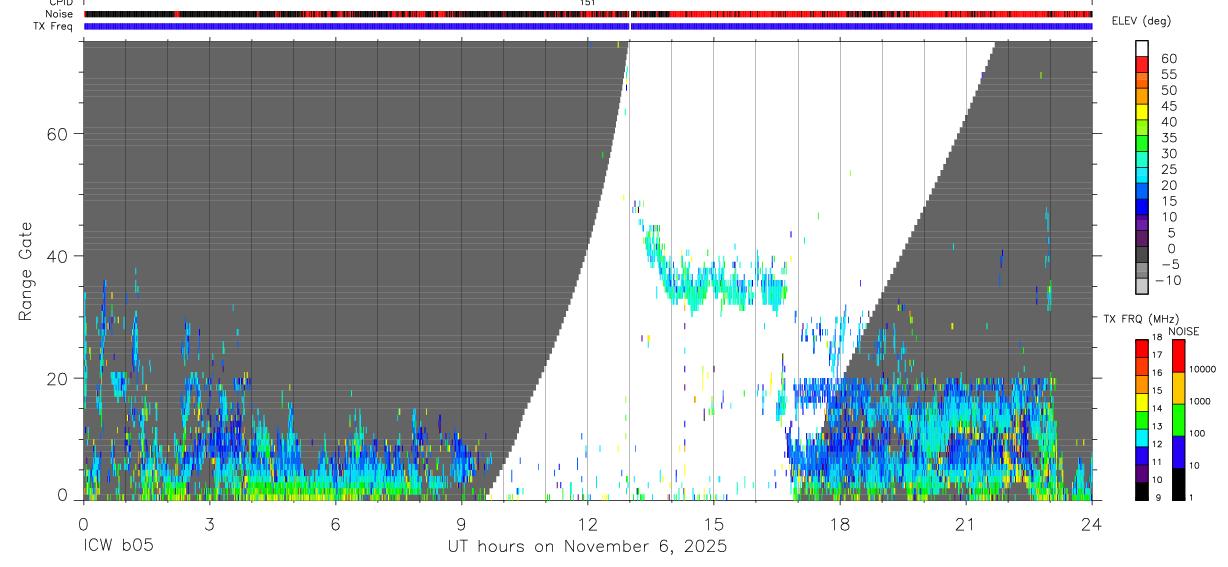Viewport: 1228px width, 567px height.
Task: Click the Range Gate axis tick label '40'
Action: [x=56, y=256]
